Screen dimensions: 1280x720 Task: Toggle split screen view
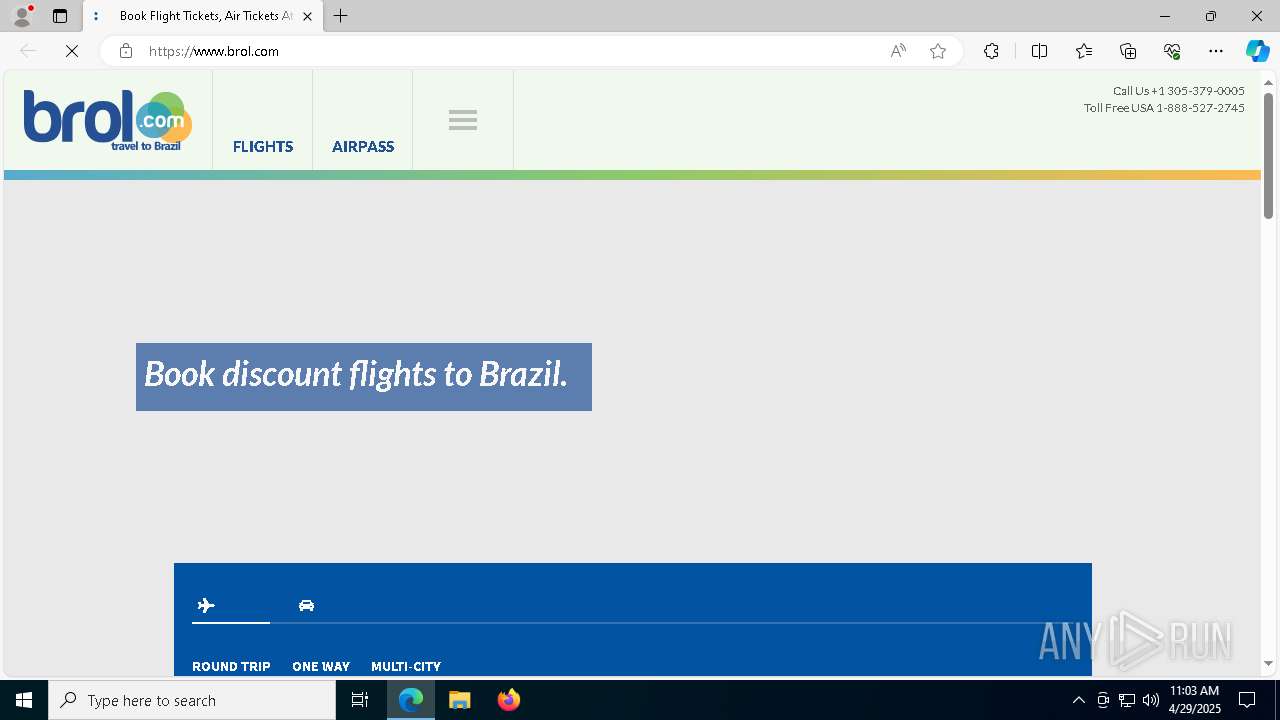tap(1039, 51)
